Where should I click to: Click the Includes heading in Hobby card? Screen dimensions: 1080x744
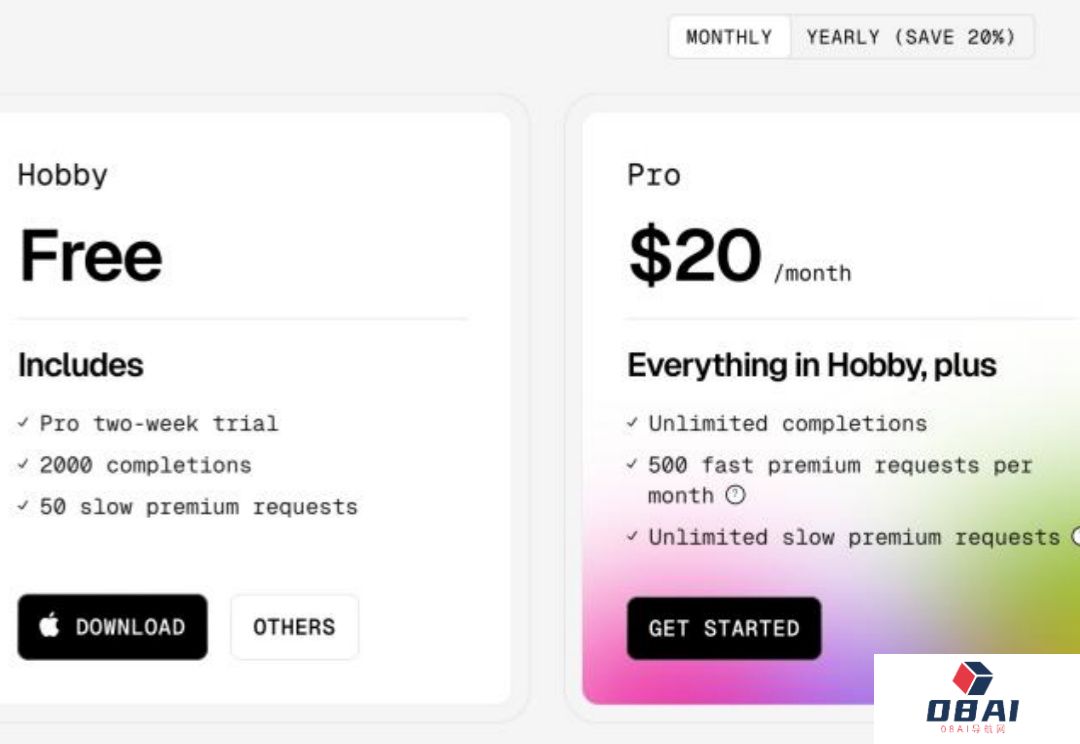tap(81, 365)
